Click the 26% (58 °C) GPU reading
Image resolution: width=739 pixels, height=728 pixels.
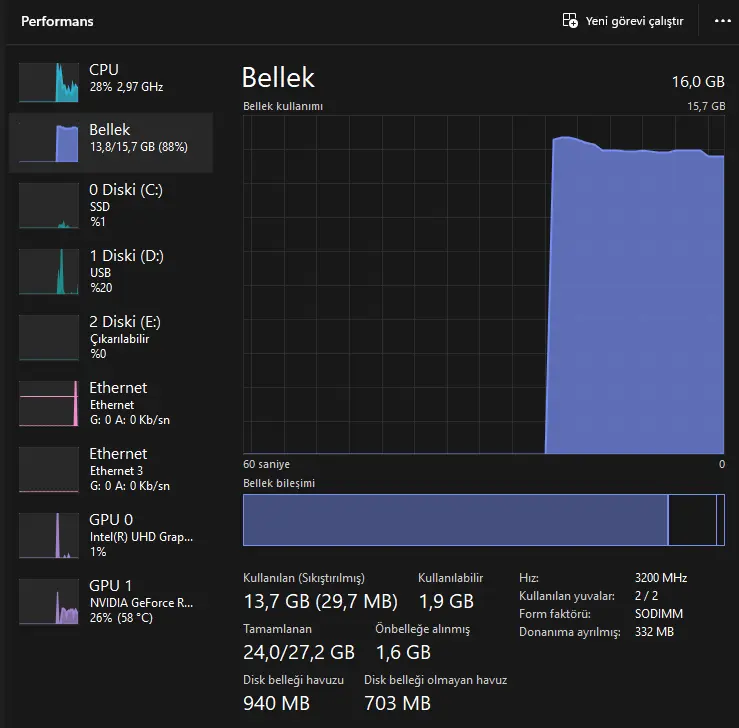point(121,618)
